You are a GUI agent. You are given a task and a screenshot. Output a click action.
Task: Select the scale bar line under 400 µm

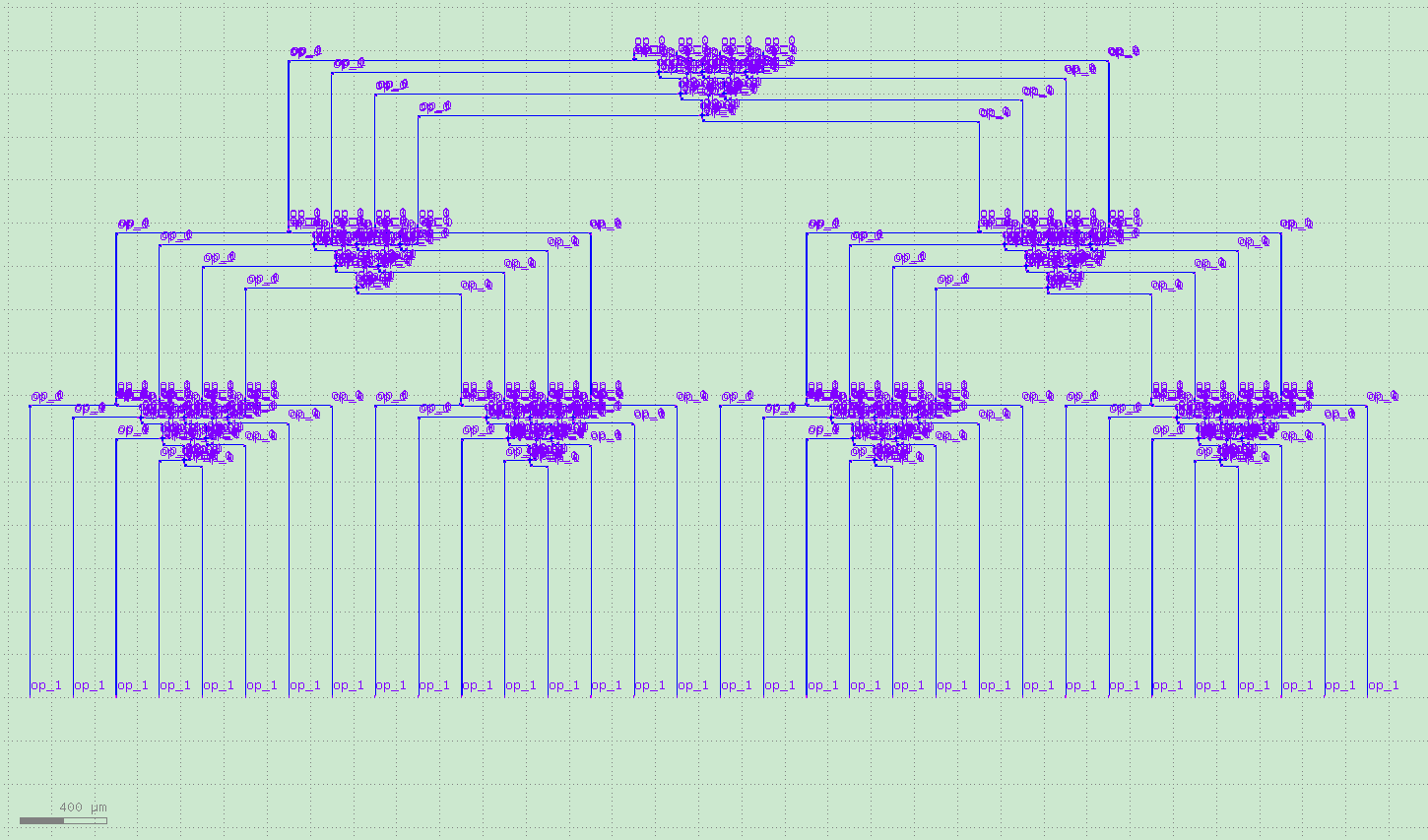pos(63,820)
